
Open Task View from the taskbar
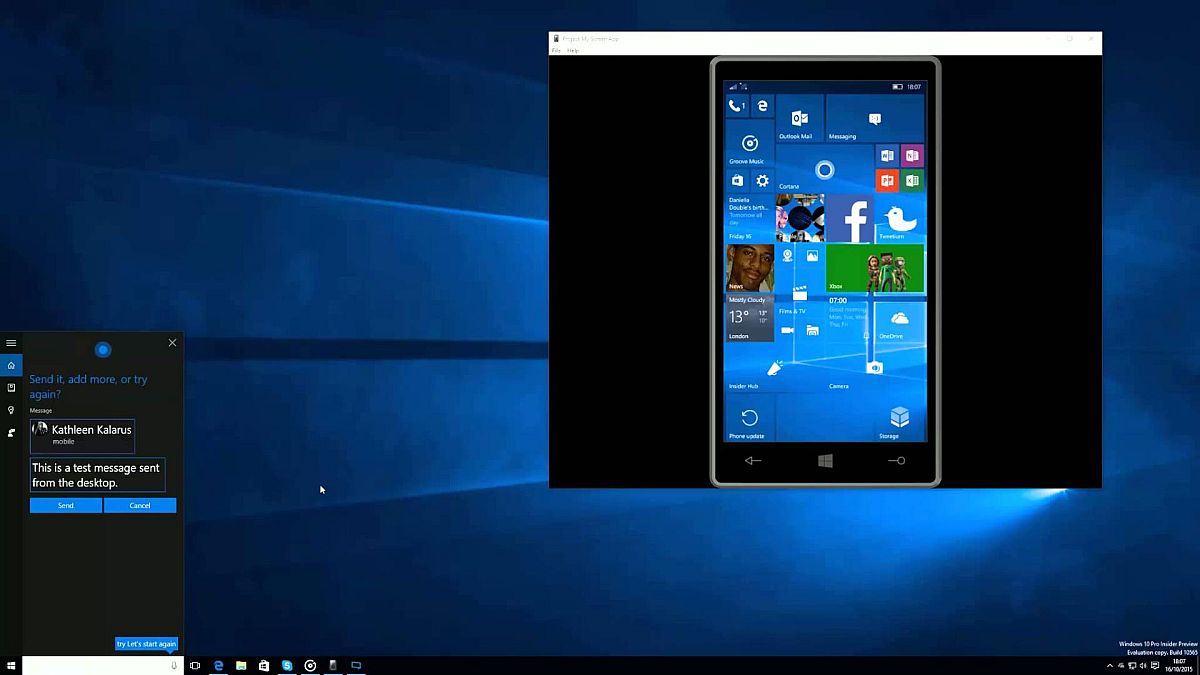click(195, 665)
